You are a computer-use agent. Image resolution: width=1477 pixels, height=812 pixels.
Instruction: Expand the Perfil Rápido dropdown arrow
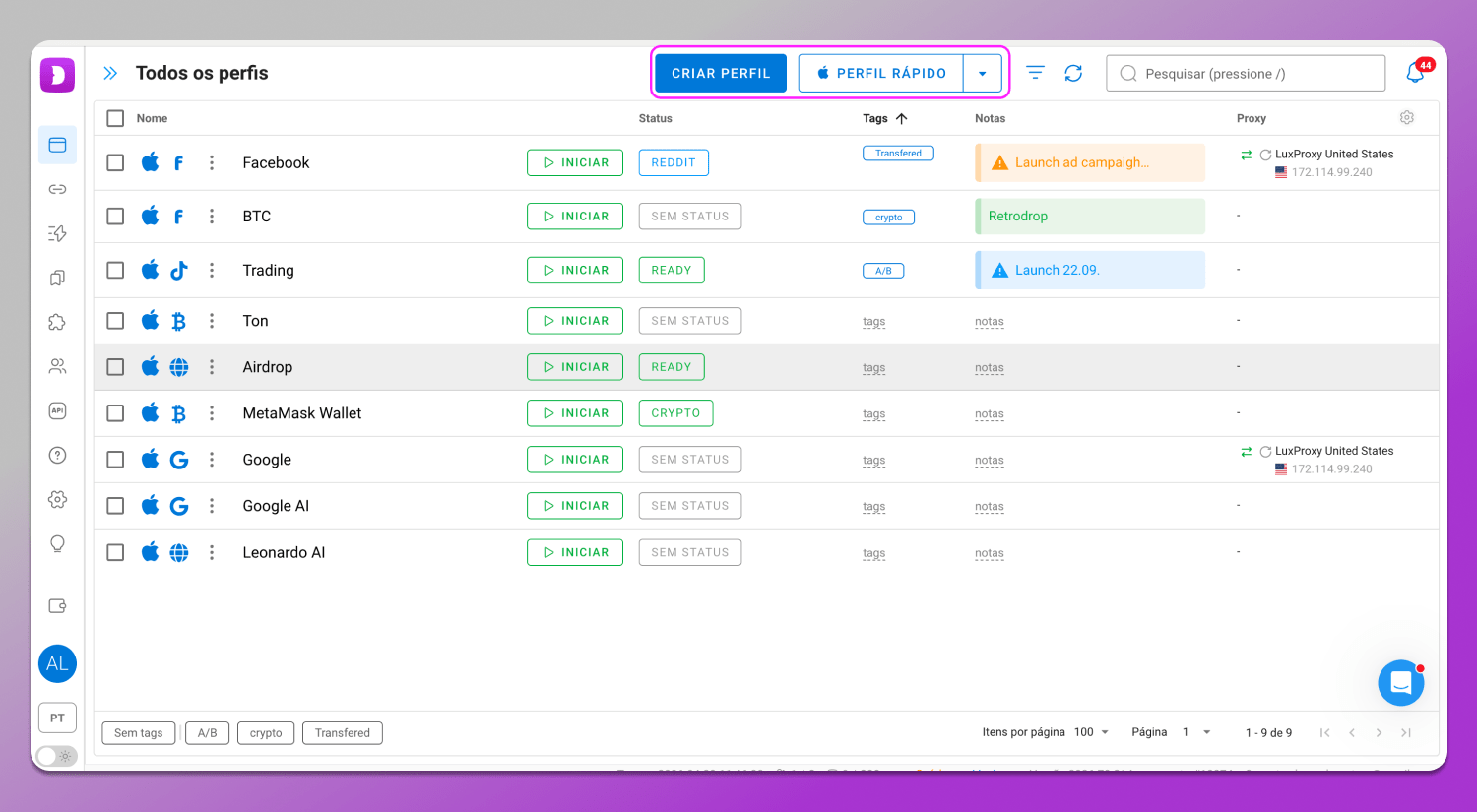pos(982,74)
